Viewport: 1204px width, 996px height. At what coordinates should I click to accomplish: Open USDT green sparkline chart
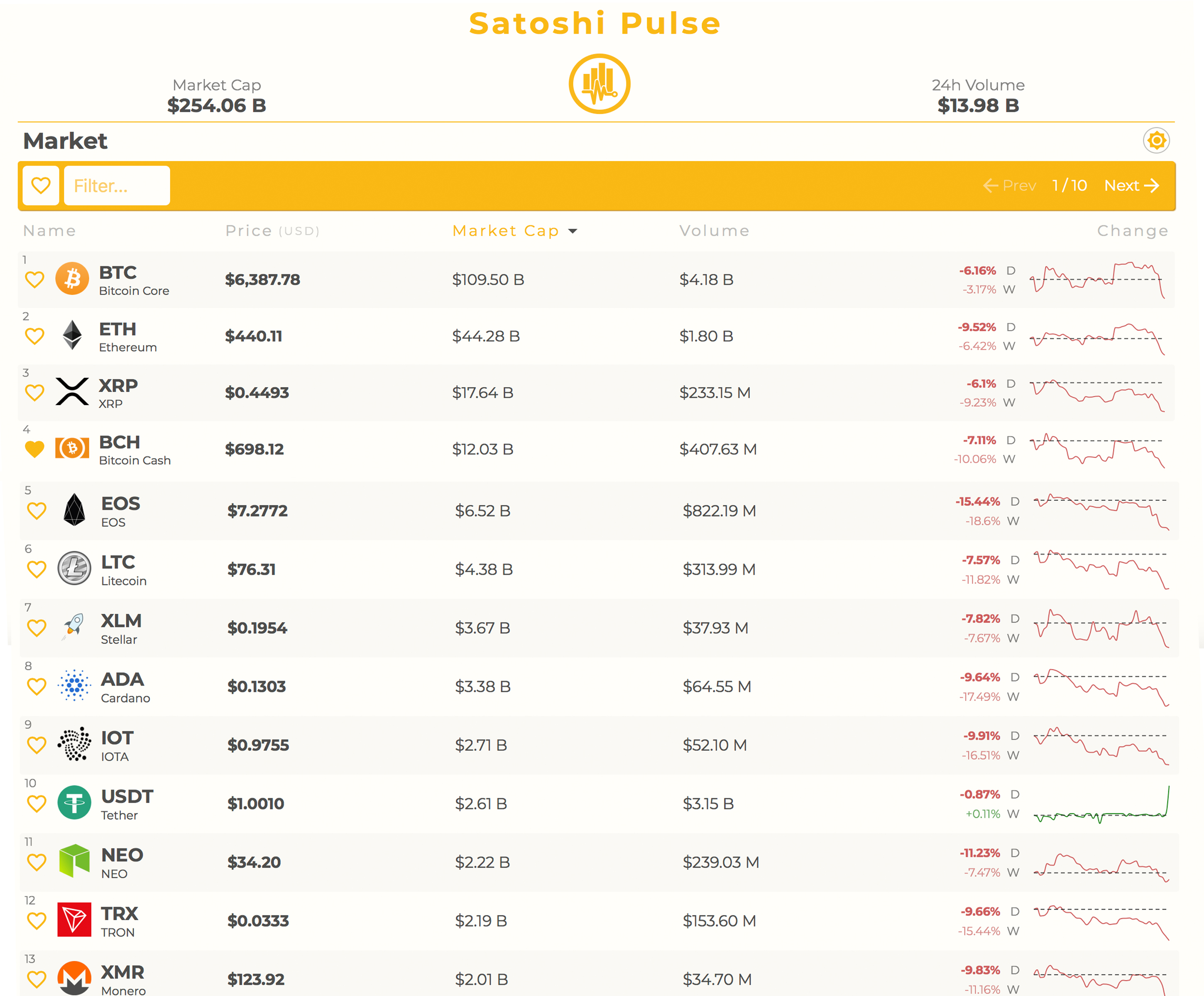pos(1101,804)
